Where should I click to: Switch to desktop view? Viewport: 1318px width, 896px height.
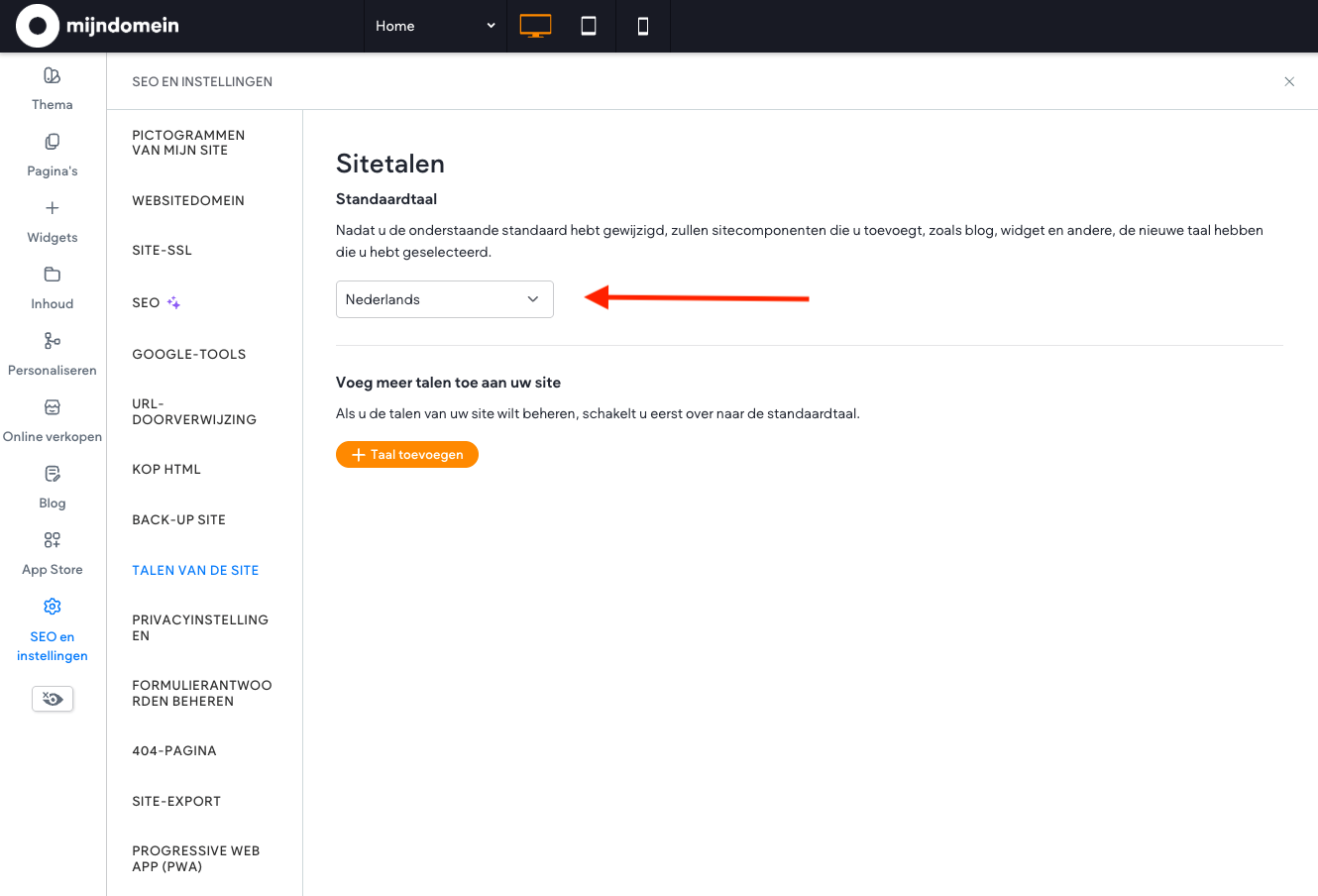(535, 26)
